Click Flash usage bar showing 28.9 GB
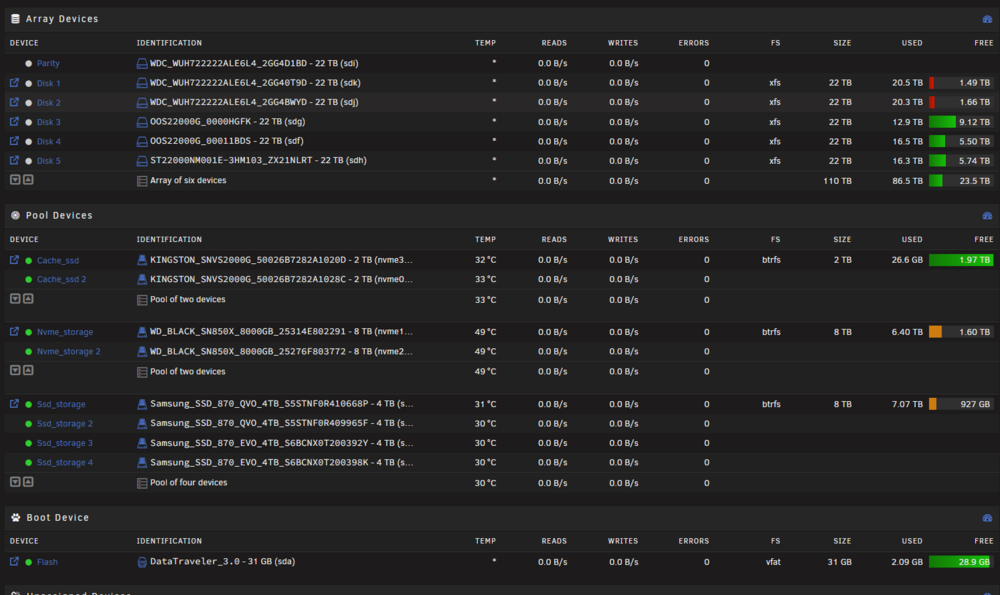Image resolution: width=1000 pixels, height=595 pixels. pyautogui.click(x=960, y=562)
